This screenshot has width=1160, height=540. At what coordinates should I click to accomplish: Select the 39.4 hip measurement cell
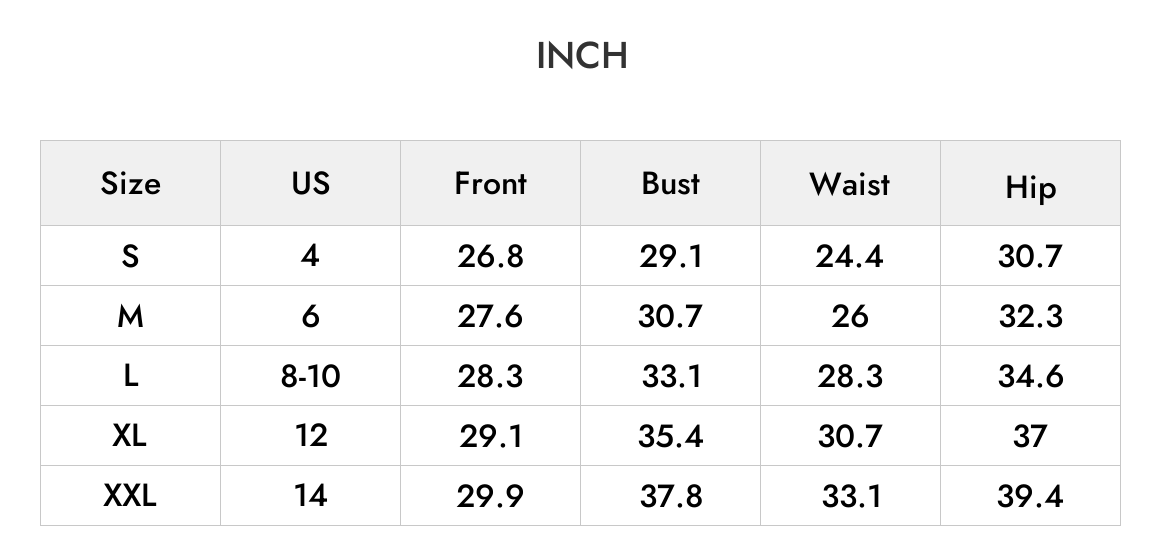click(x=1030, y=496)
